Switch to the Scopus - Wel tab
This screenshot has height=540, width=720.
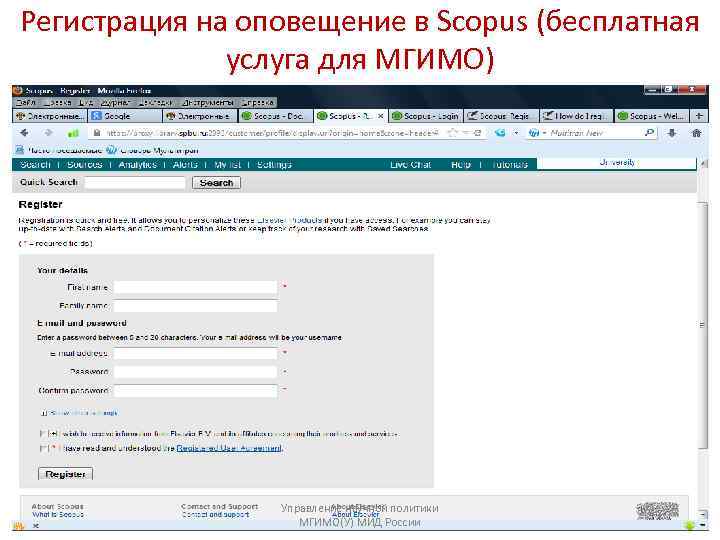click(652, 116)
